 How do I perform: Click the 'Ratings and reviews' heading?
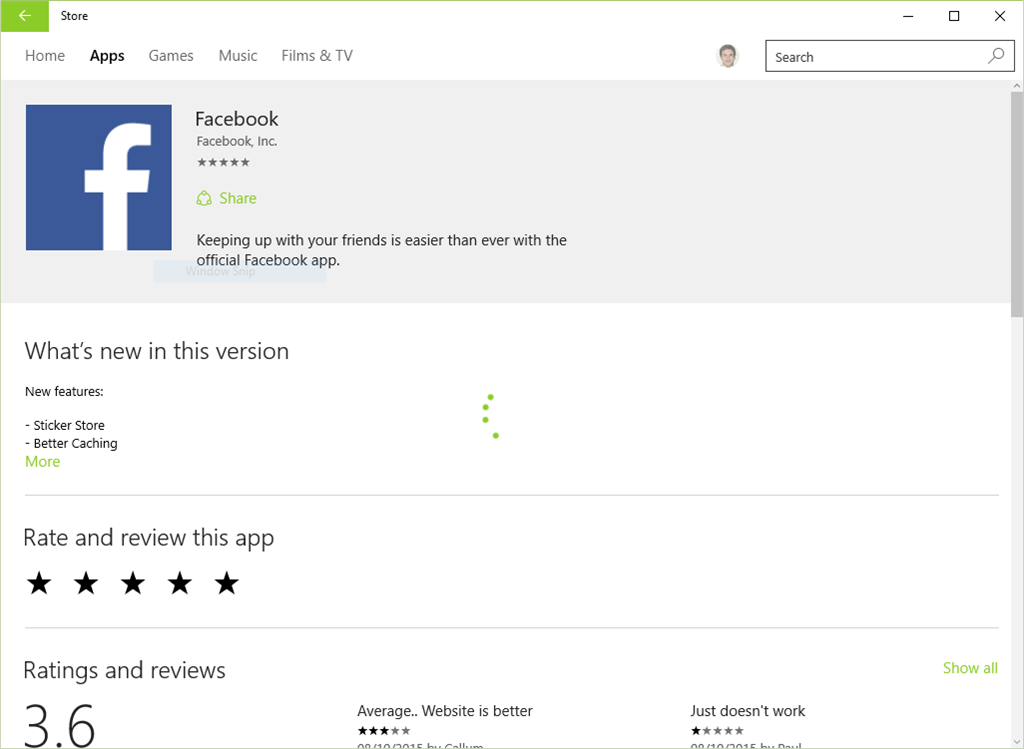(x=125, y=671)
